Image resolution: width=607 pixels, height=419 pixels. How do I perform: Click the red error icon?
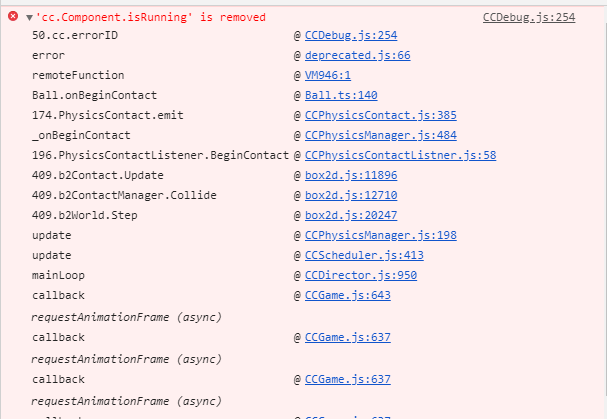point(13,17)
